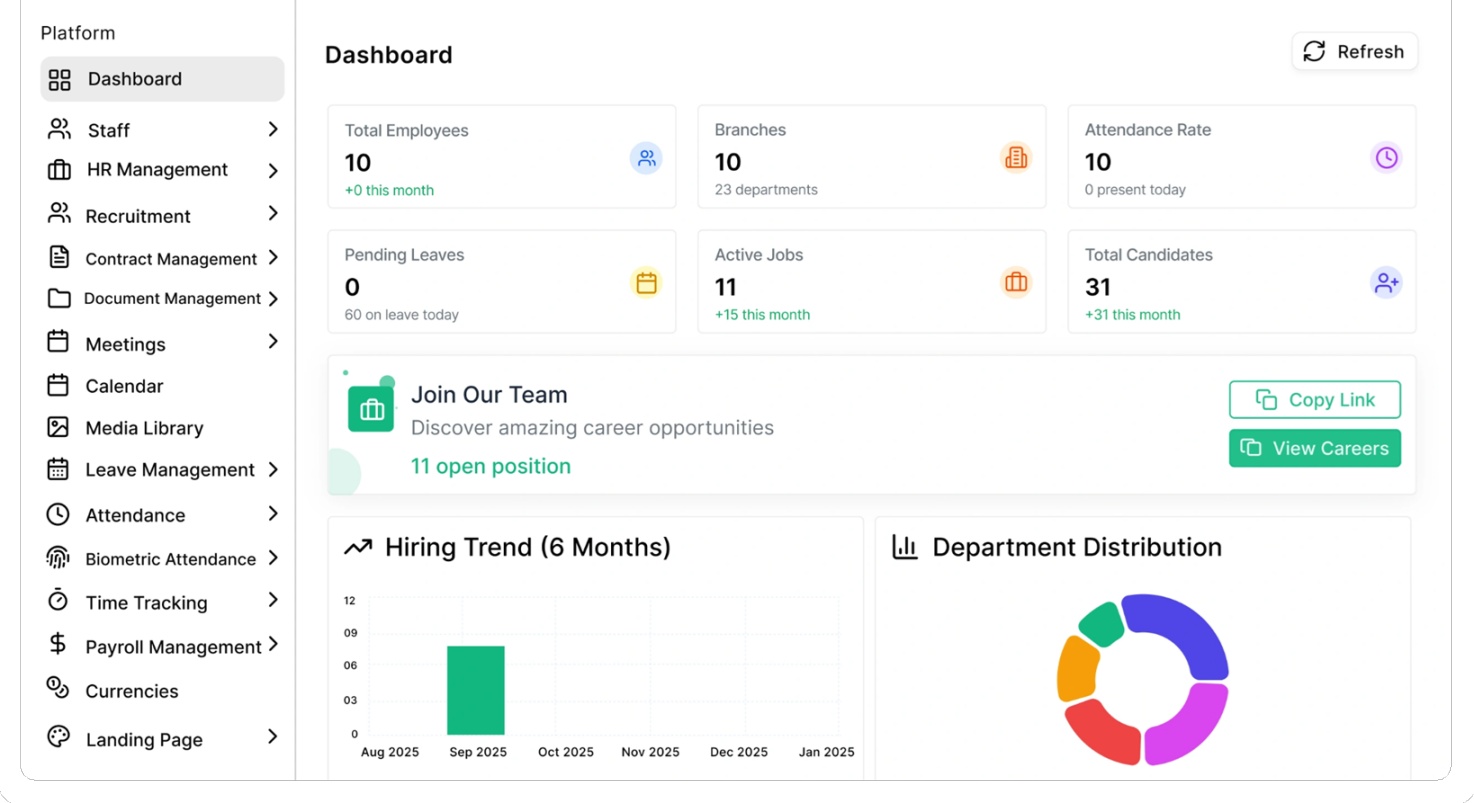
Task: Click the Department Distribution bar chart icon
Action: tap(905, 547)
